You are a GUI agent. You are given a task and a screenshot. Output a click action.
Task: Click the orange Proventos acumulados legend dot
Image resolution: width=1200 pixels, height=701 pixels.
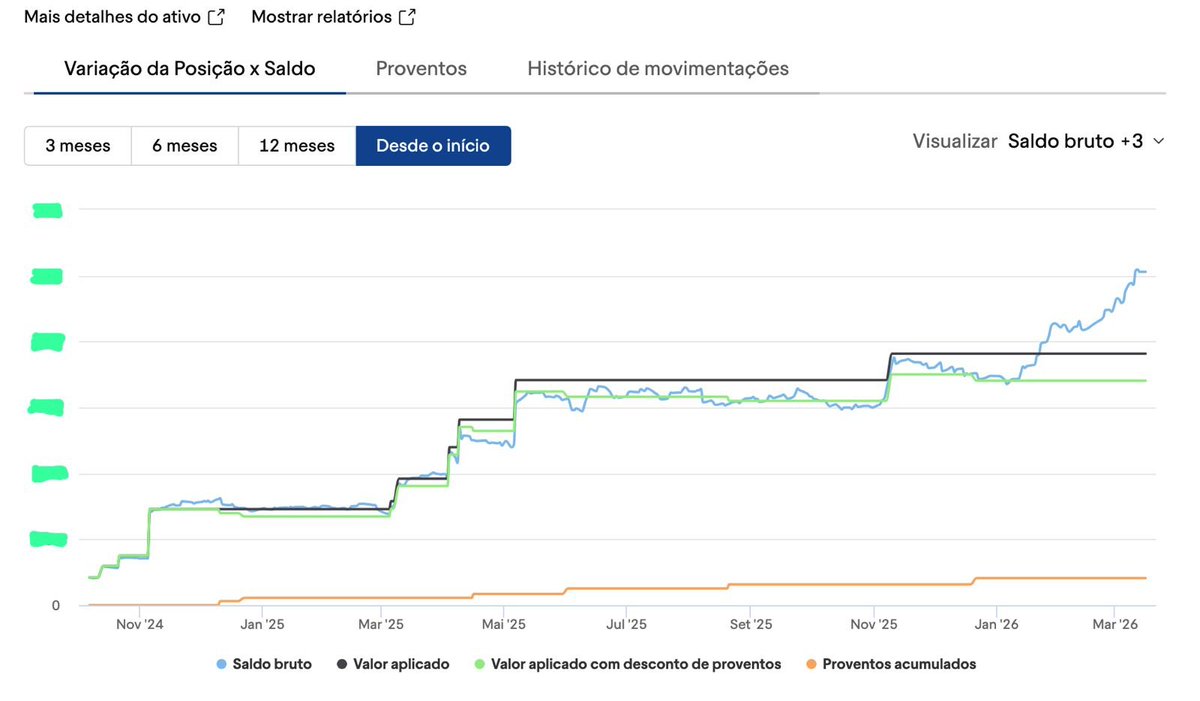tap(811, 664)
